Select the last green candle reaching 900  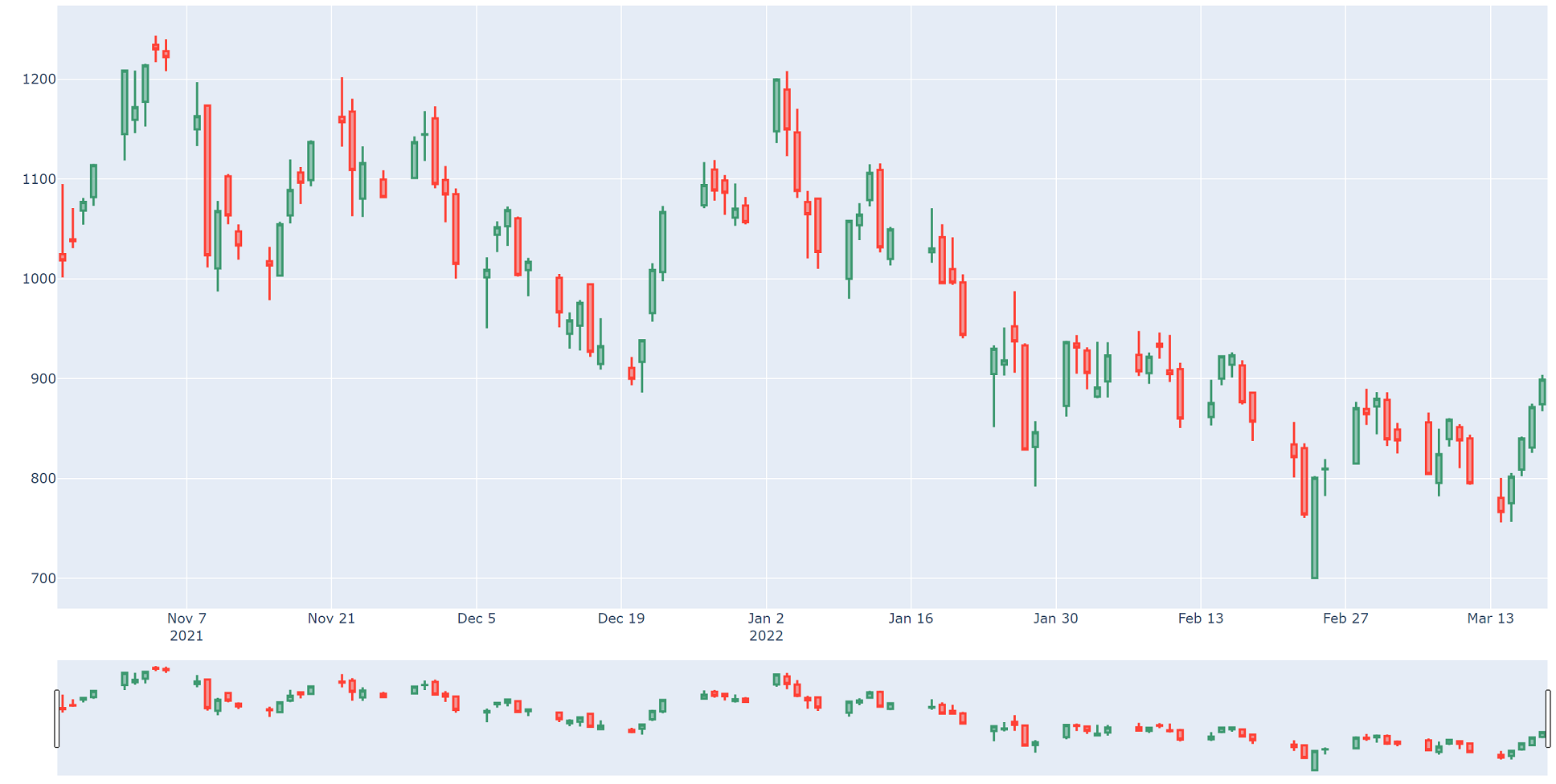(1542, 392)
